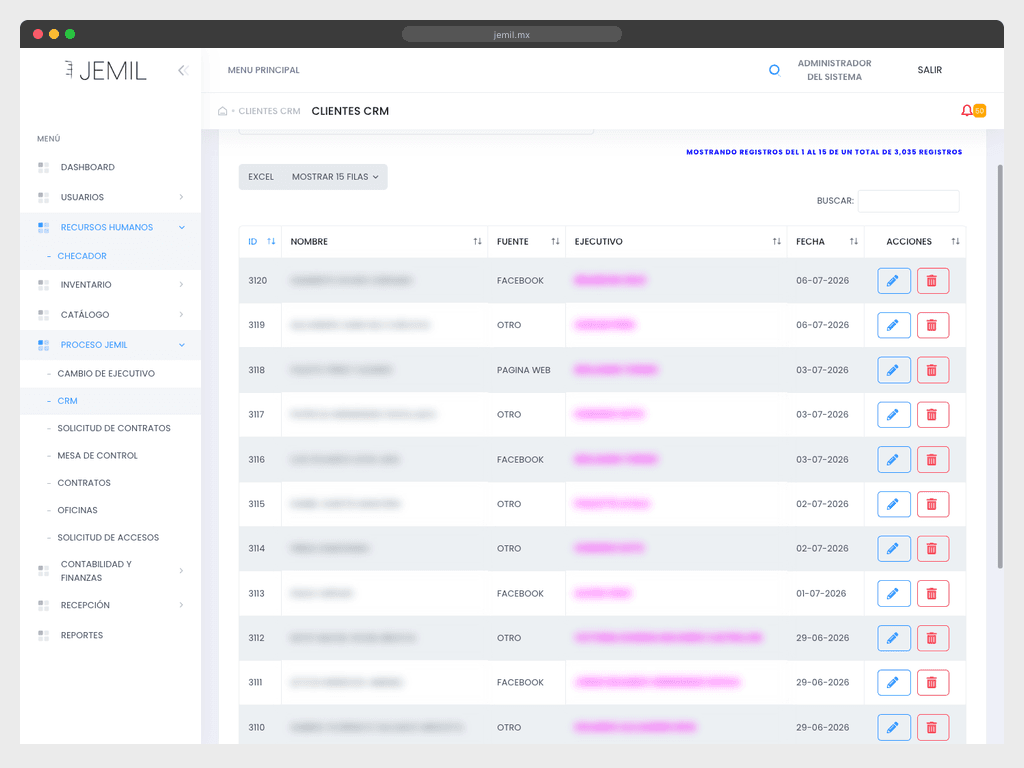The image size is (1024, 768).
Task: Open Solicitud de Contratos submenu item
Action: tap(114, 428)
